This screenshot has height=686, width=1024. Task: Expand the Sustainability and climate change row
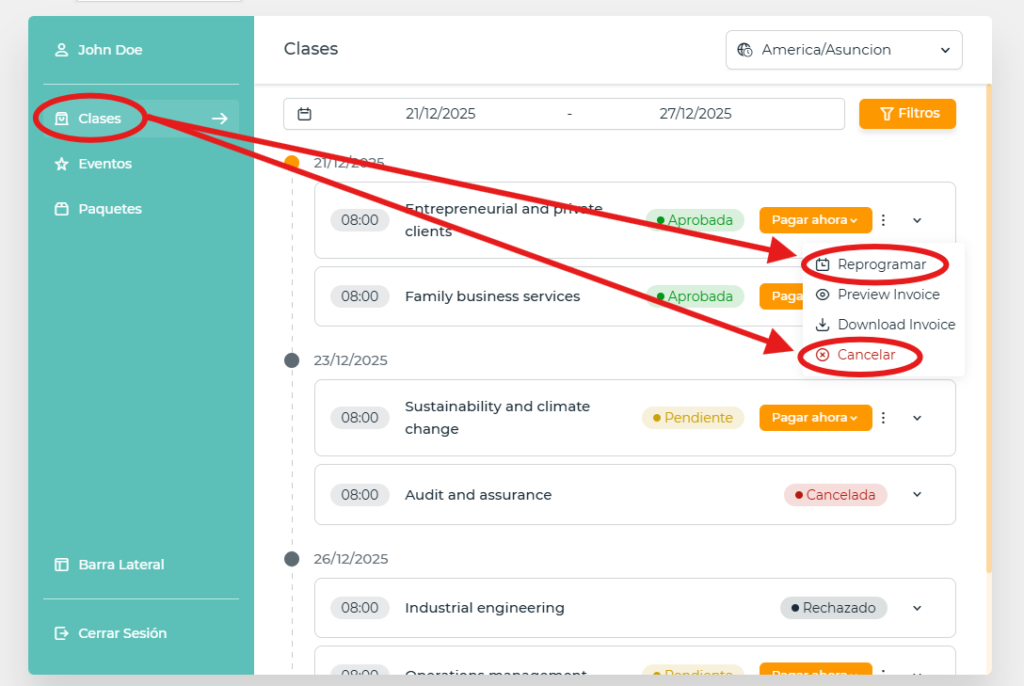pos(917,418)
